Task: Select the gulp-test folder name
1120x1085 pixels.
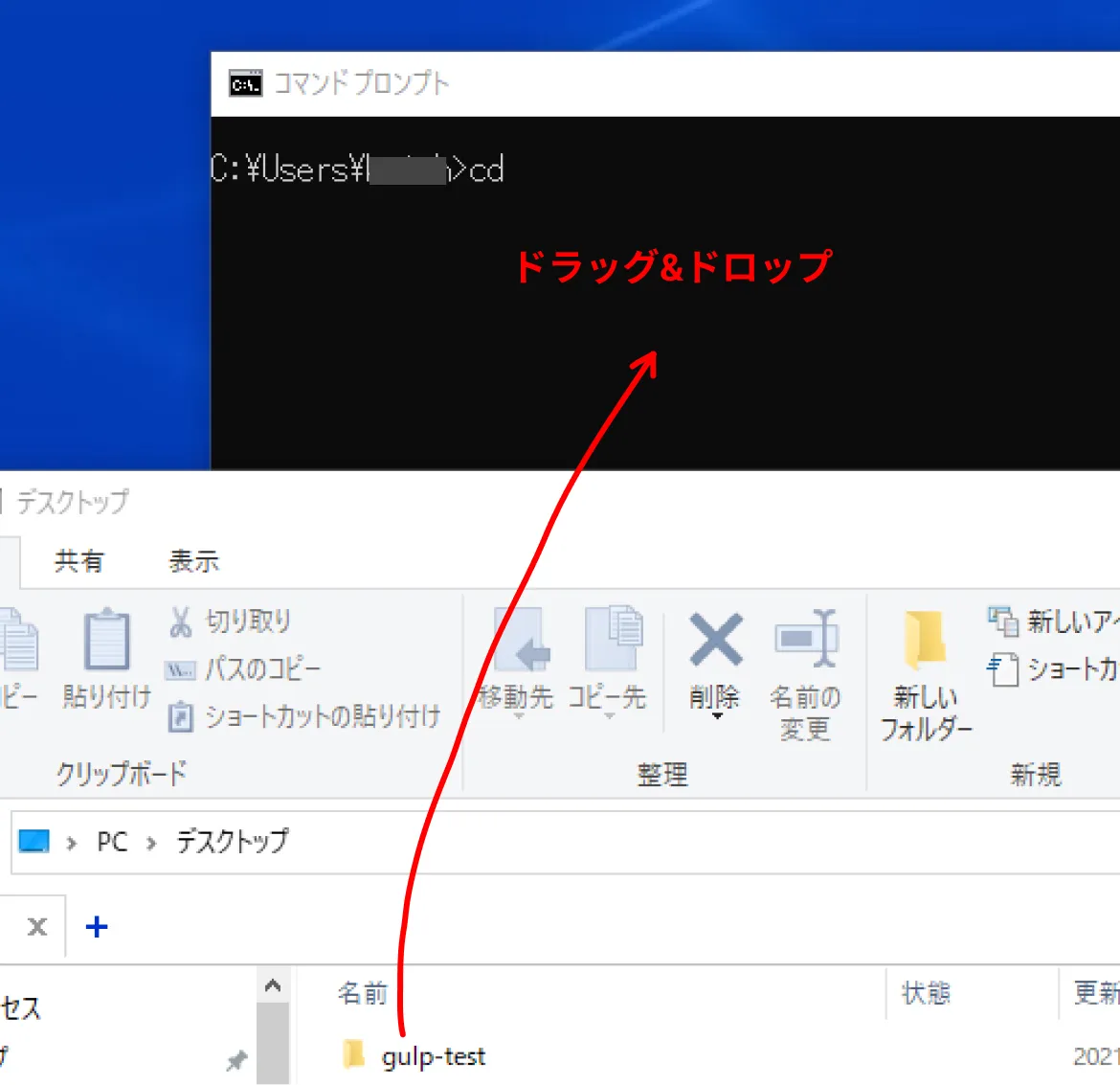Action: (x=434, y=1055)
